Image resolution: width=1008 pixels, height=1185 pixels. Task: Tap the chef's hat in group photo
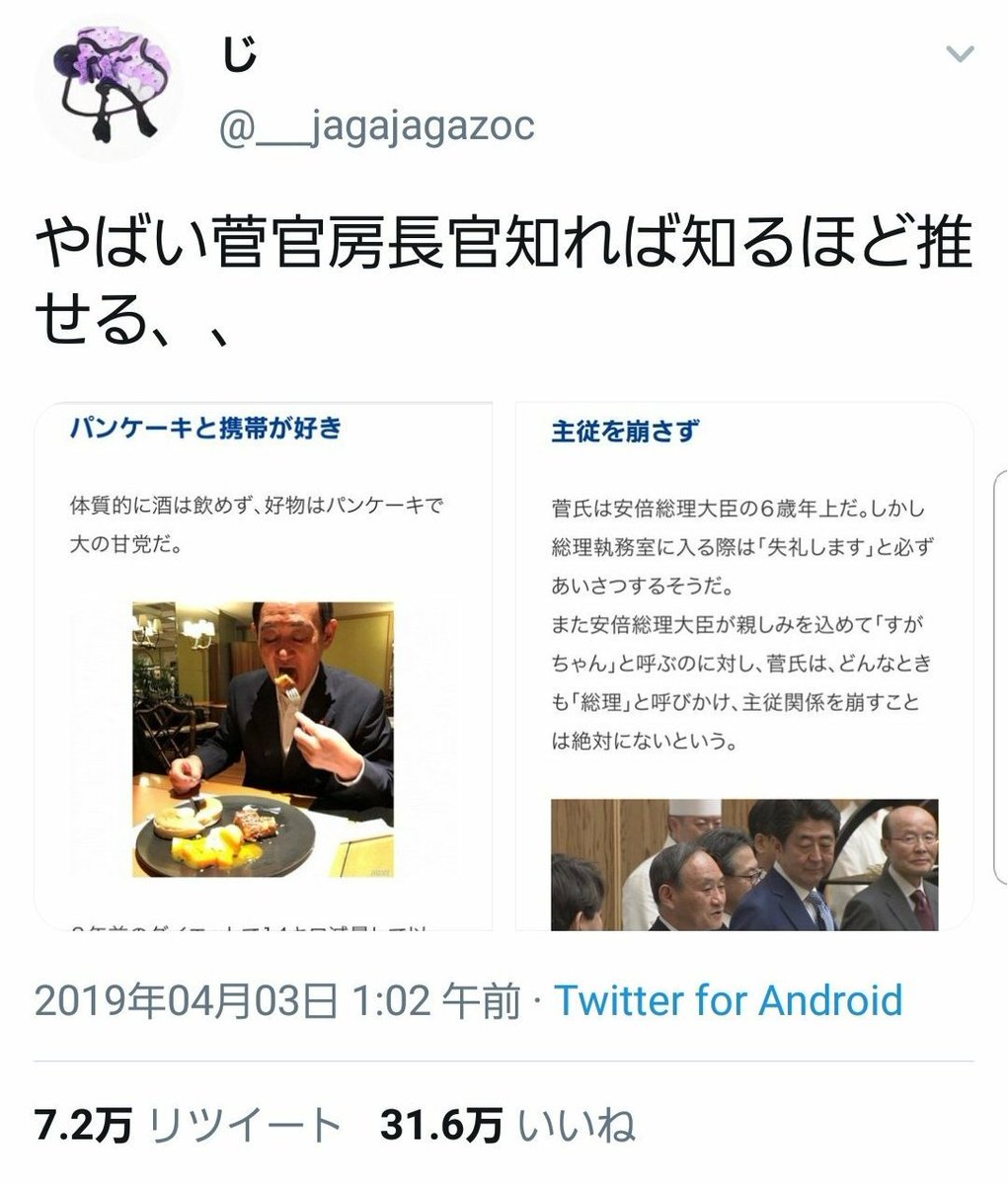click(x=695, y=814)
